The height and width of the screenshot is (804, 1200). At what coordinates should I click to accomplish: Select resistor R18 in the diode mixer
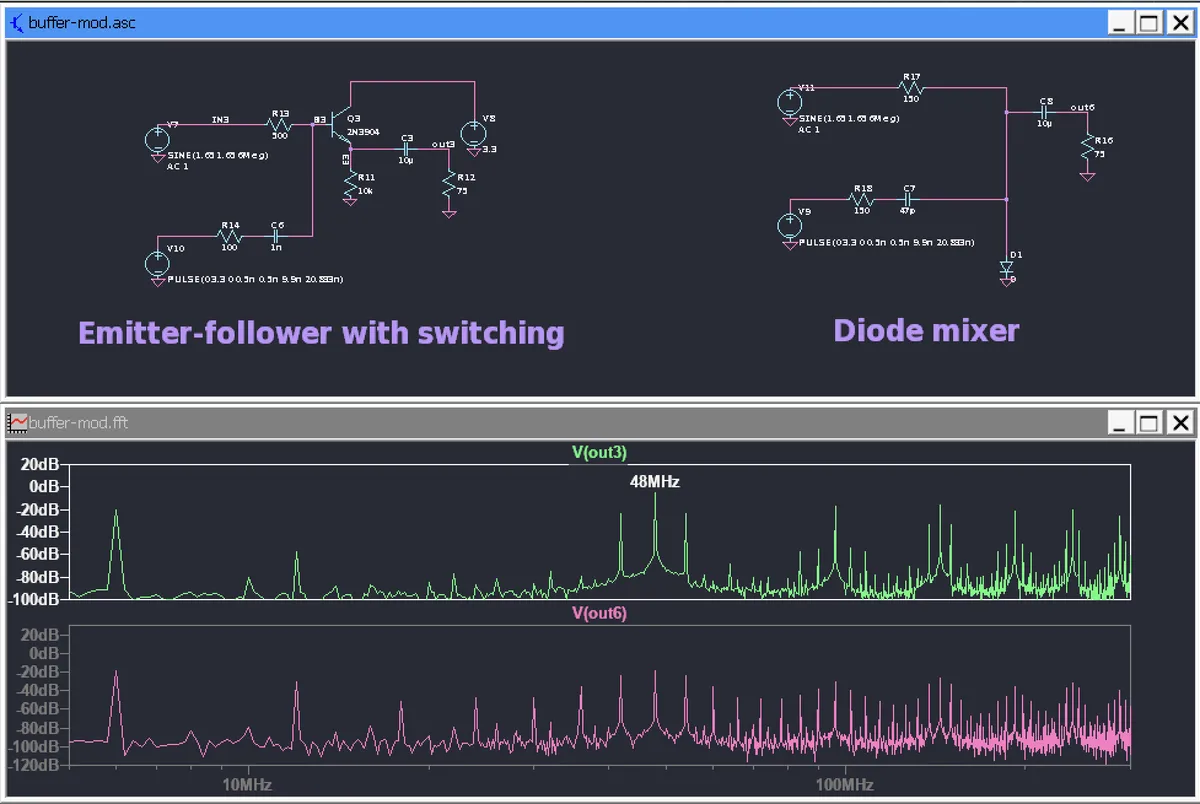click(861, 199)
